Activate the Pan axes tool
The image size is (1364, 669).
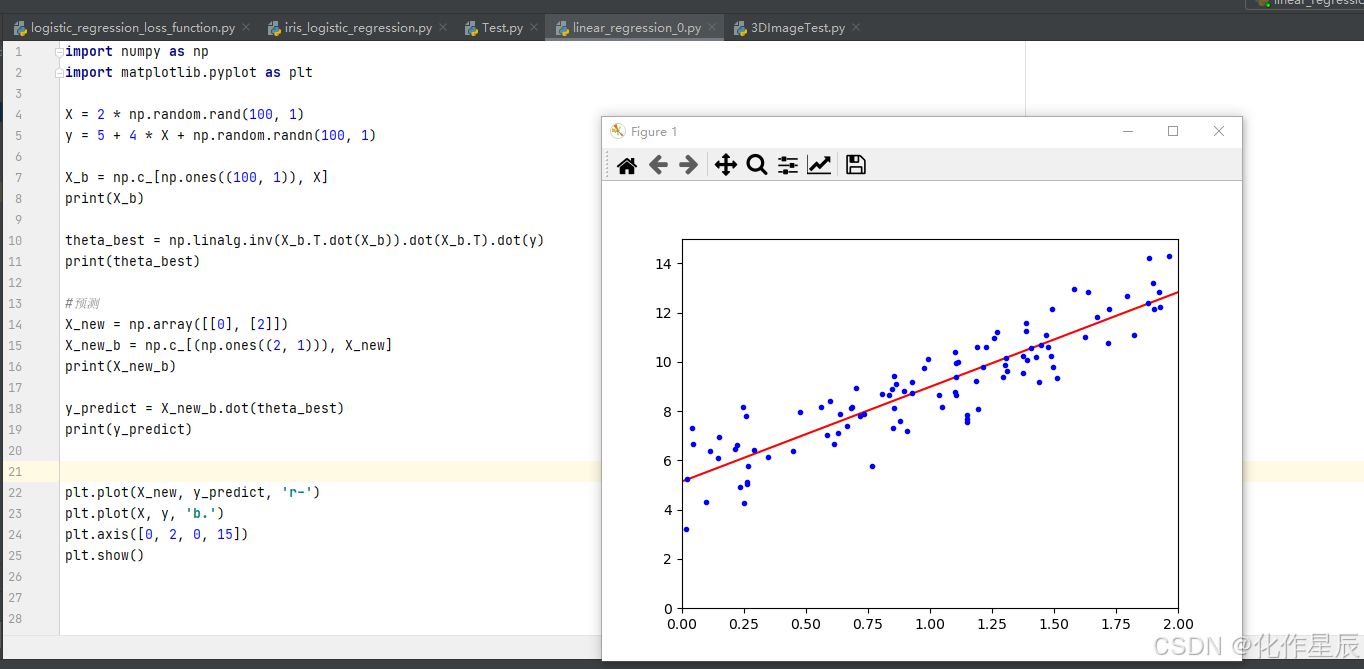pyautogui.click(x=726, y=165)
